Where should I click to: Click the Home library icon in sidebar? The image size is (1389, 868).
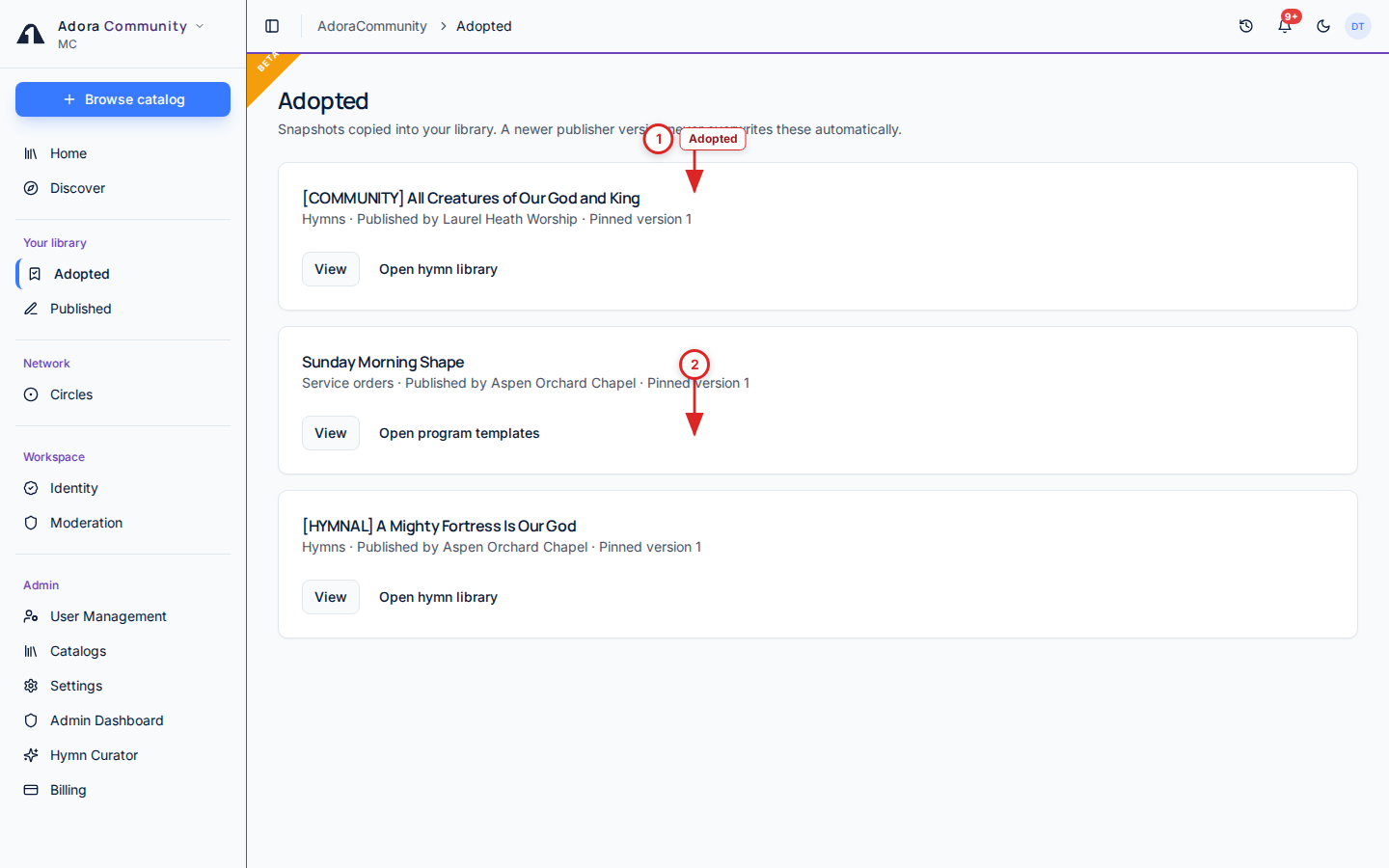[31, 153]
